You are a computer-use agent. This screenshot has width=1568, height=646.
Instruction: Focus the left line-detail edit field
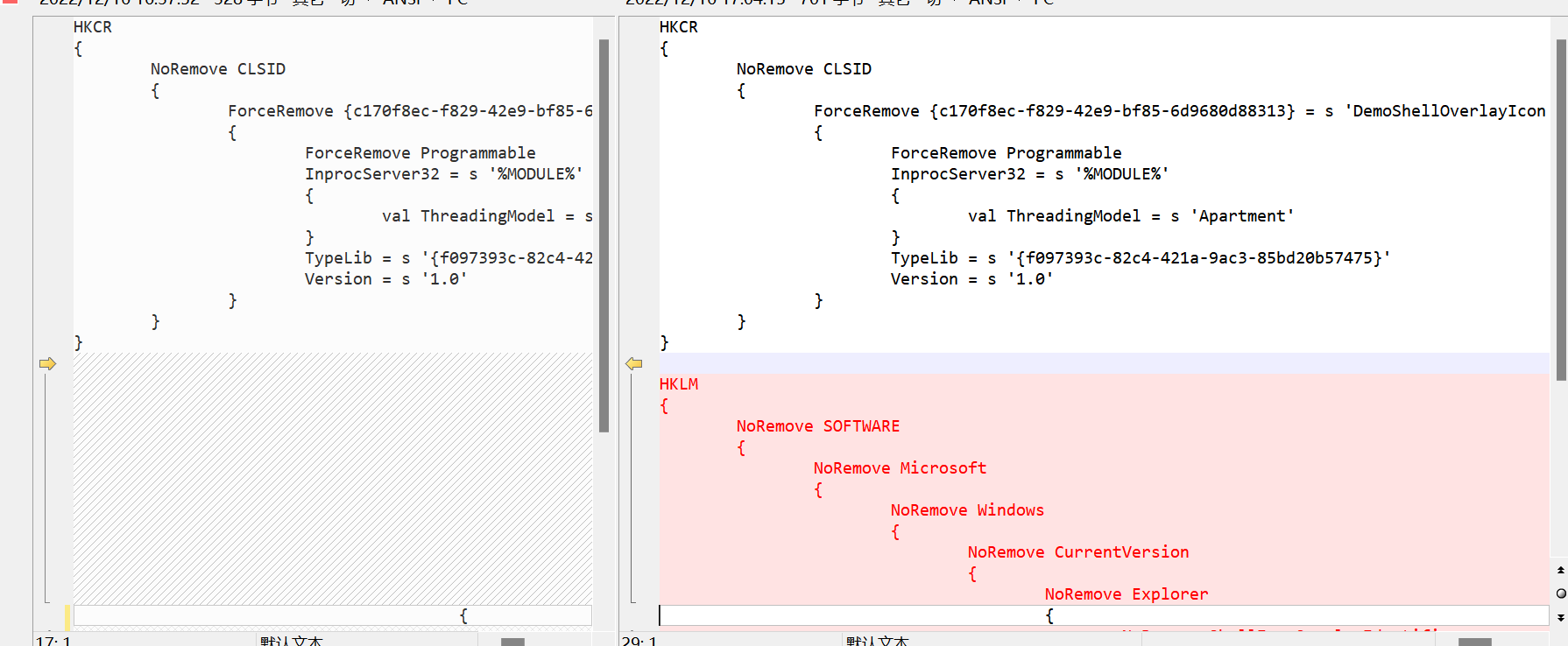coord(333,615)
